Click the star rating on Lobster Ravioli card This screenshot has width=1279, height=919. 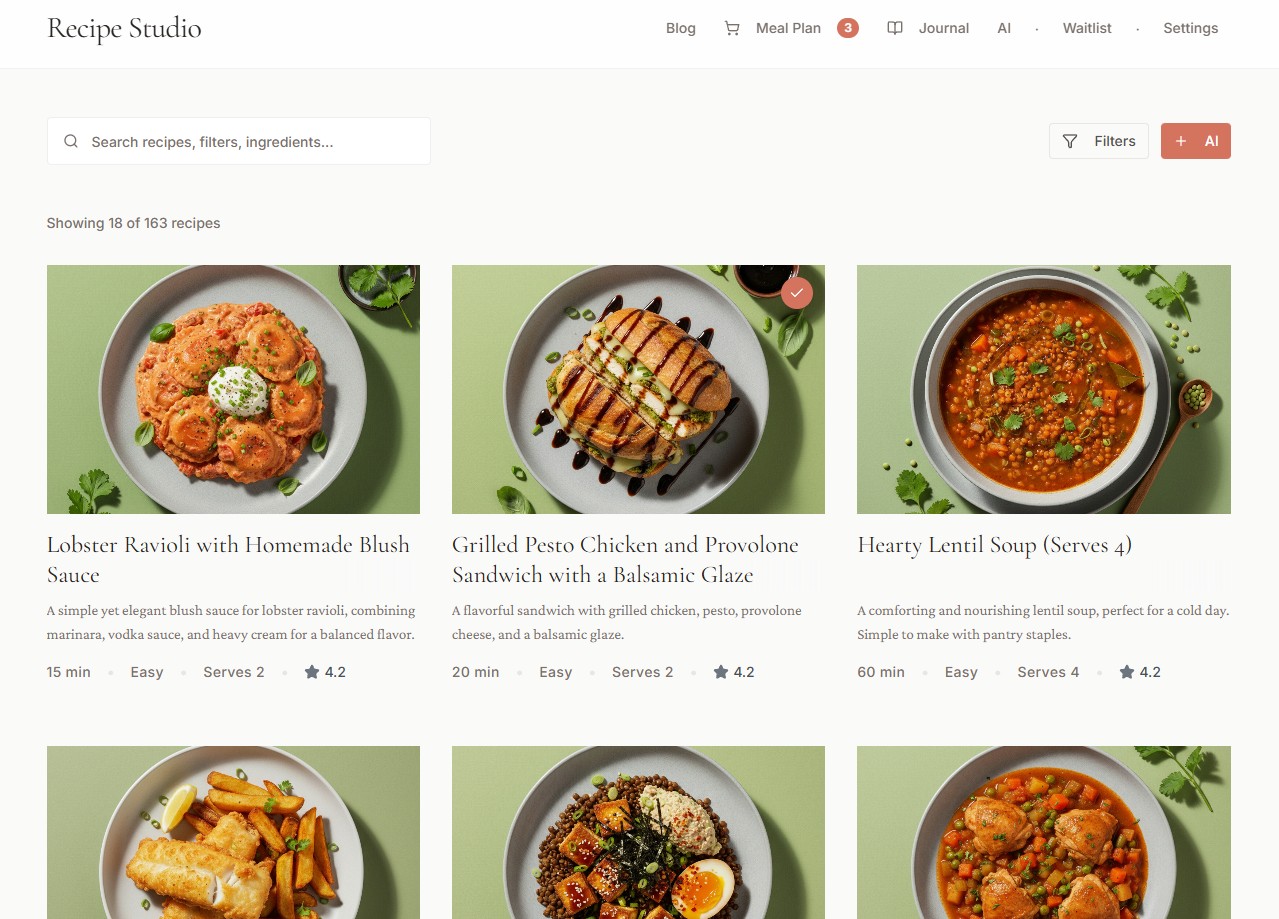click(x=325, y=672)
